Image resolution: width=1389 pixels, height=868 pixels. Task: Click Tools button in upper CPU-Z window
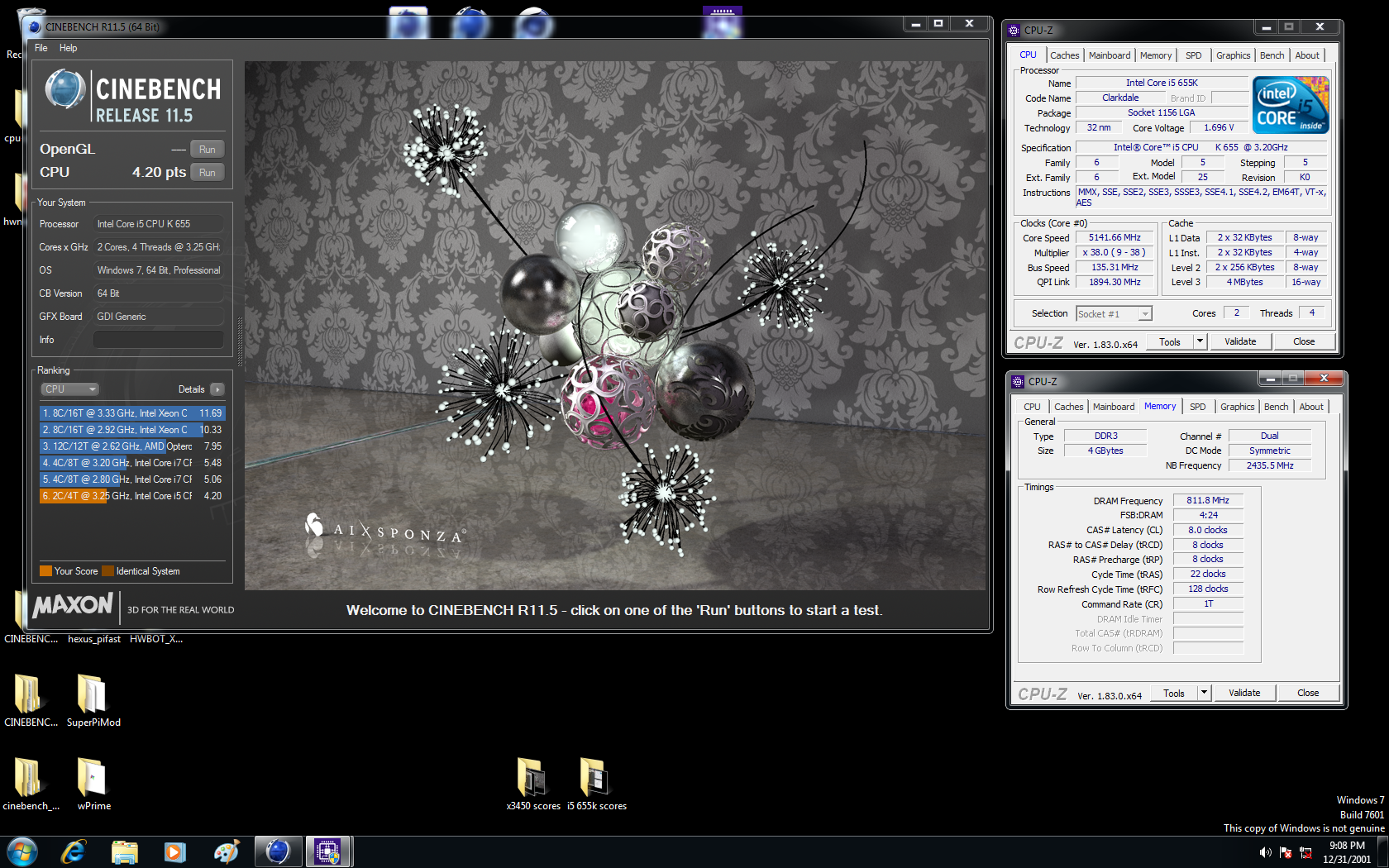[1170, 341]
